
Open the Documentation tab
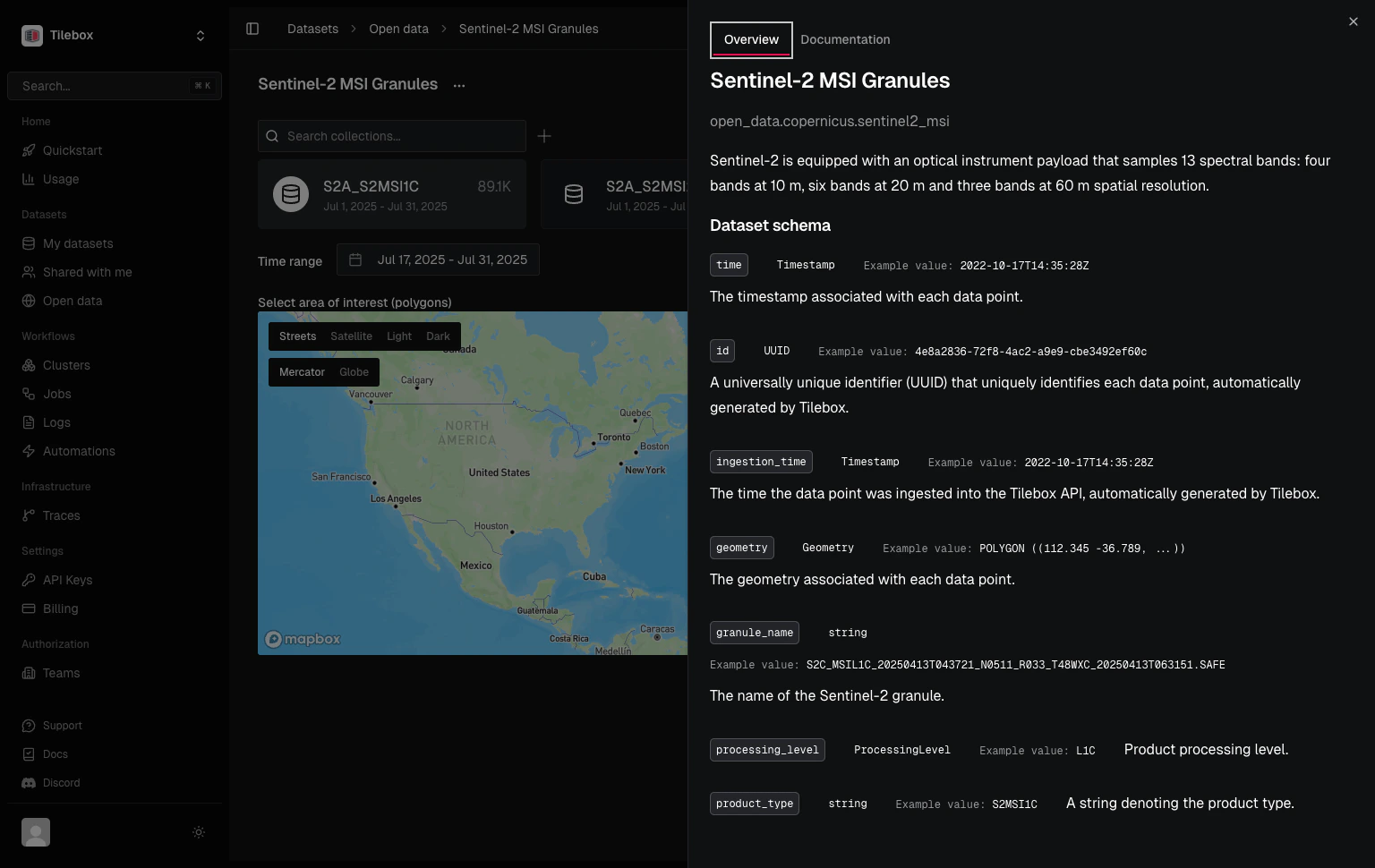845,39
